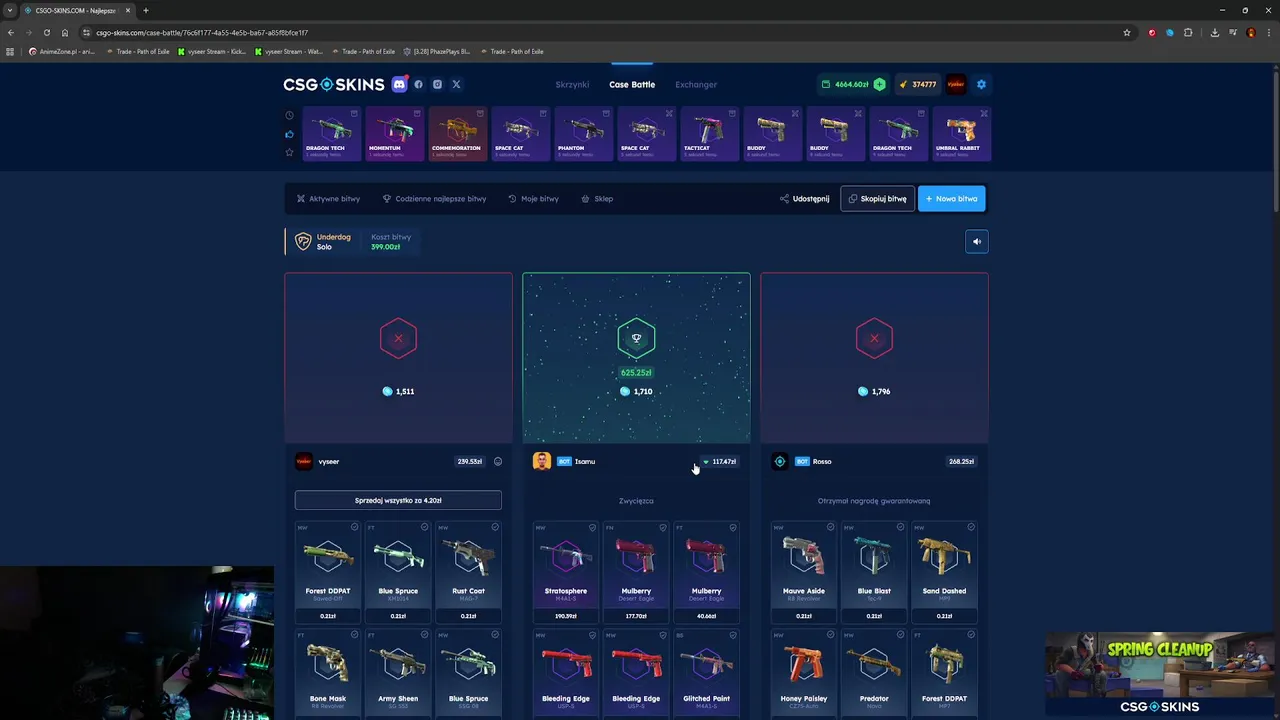Select the Honey Paisley CZ75-Auto card
Image resolution: width=1280 pixels, height=720 pixels.
pyautogui.click(x=804, y=673)
